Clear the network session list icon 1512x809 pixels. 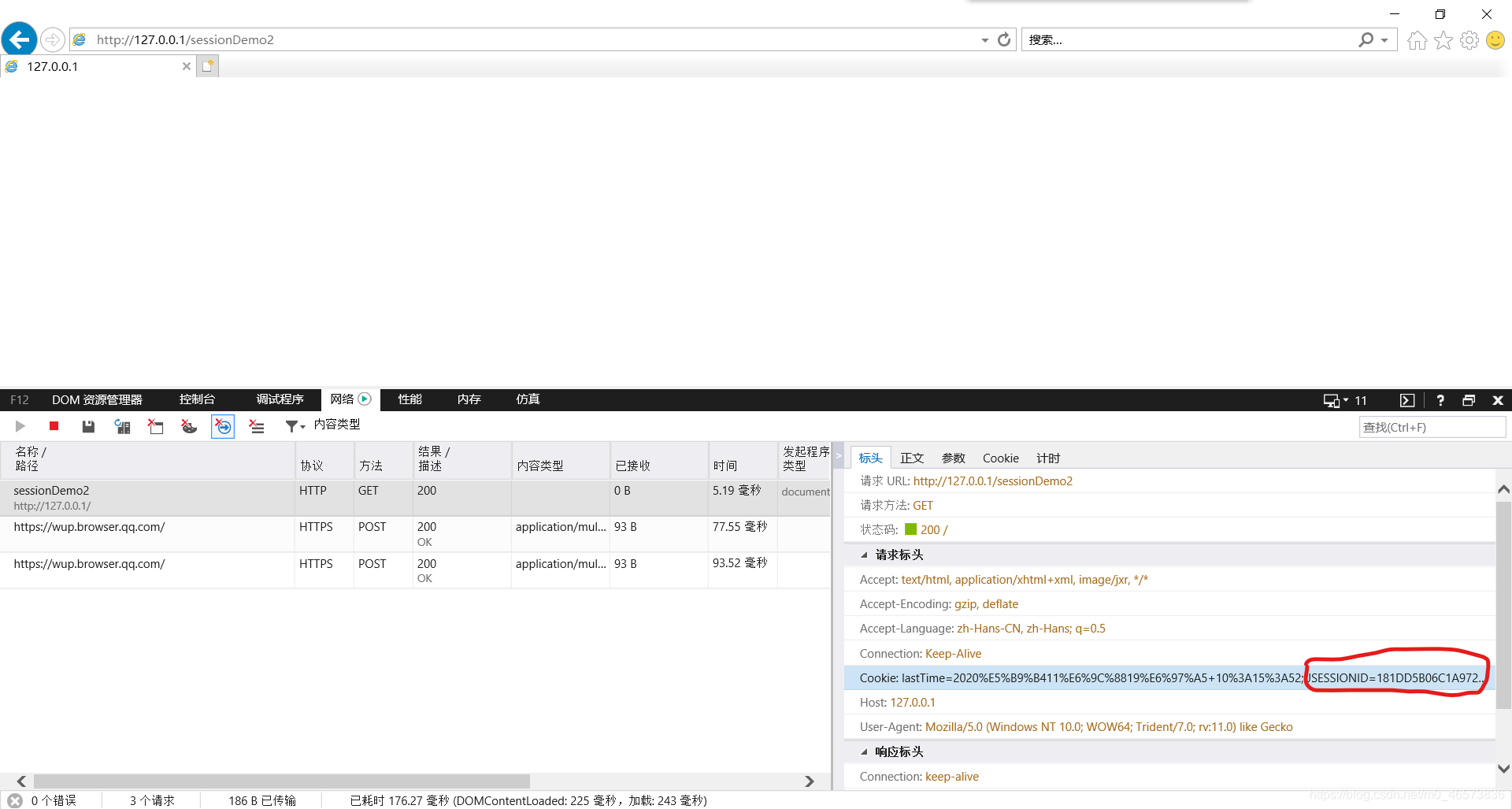click(x=257, y=426)
